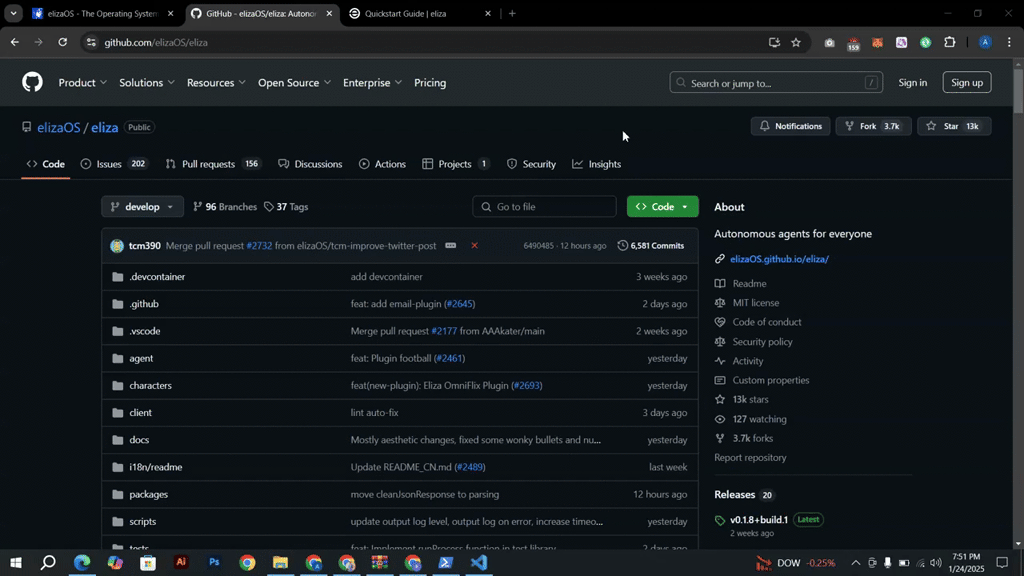1024x576 pixels.
Task: Open Visual Studio Code from the taskbar
Action: (479, 562)
